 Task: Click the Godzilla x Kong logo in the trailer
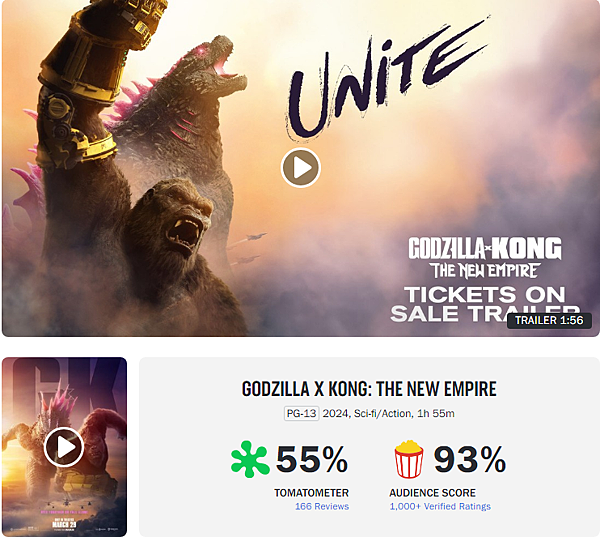pos(485,257)
